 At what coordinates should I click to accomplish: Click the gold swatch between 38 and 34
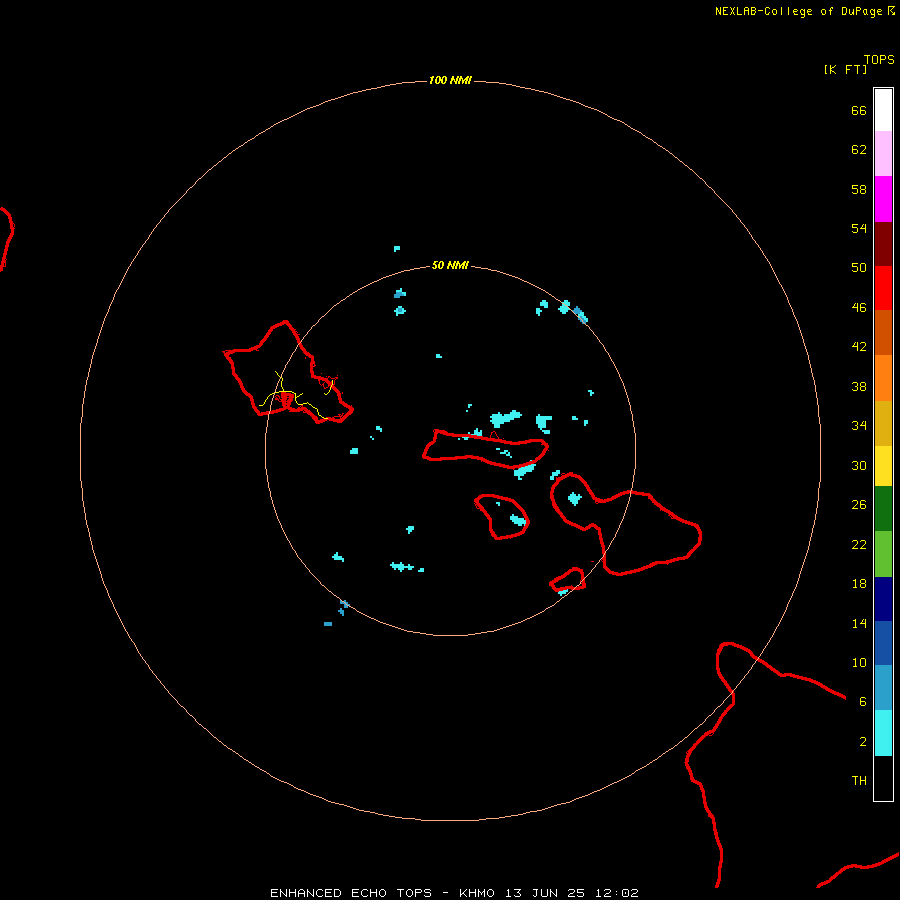(883, 423)
